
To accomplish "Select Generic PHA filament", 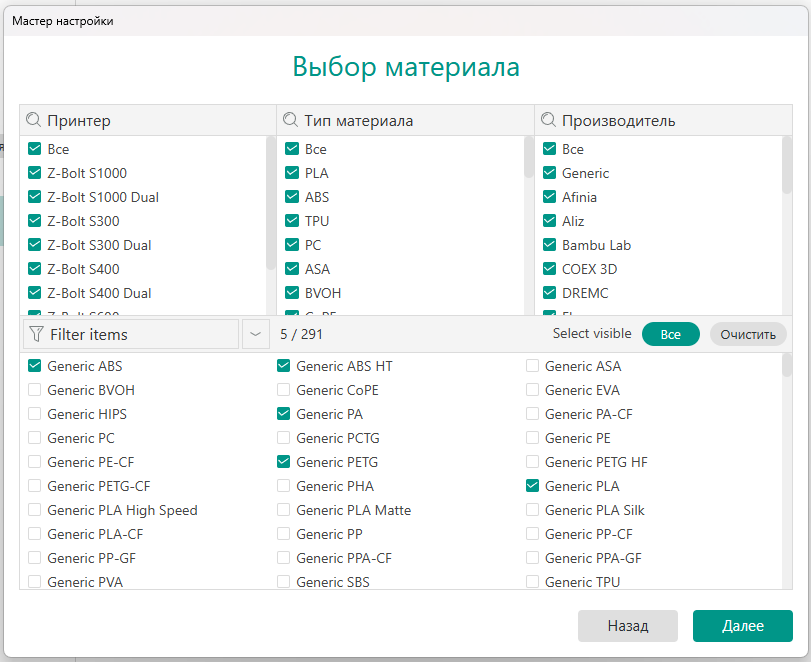I will click(x=283, y=486).
